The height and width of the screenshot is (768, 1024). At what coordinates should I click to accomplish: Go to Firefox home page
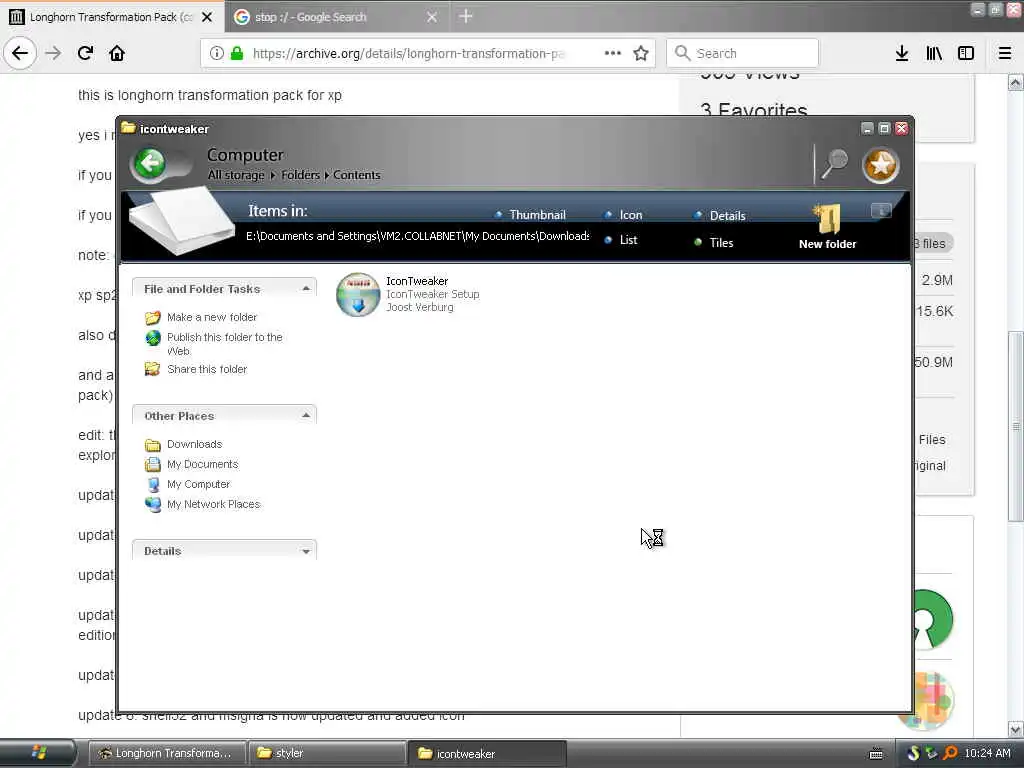pyautogui.click(x=117, y=53)
